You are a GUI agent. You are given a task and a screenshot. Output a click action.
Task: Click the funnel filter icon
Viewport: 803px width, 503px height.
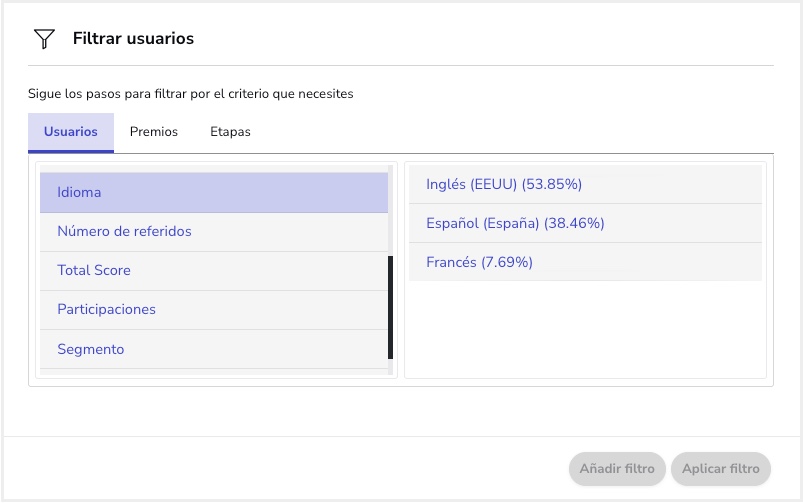click(44, 38)
